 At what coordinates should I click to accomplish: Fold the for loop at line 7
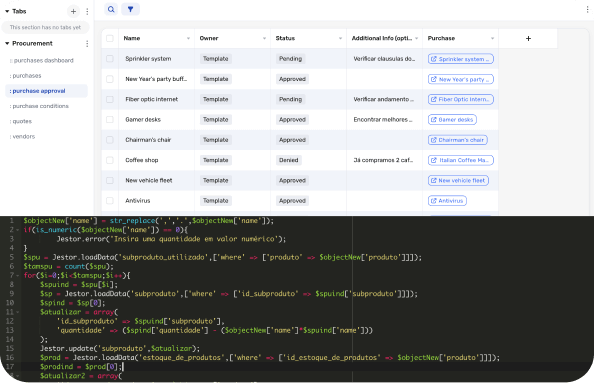point(17,275)
